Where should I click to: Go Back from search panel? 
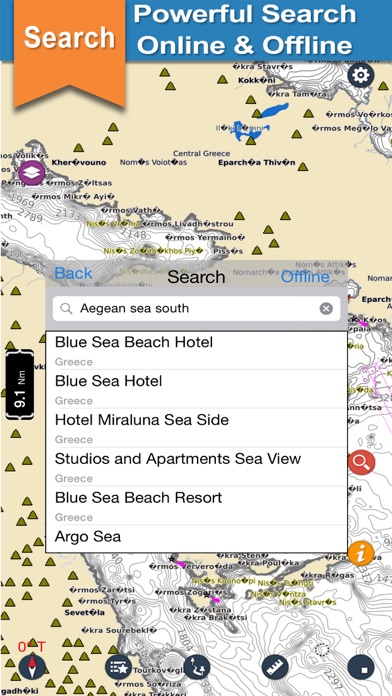[x=73, y=273]
